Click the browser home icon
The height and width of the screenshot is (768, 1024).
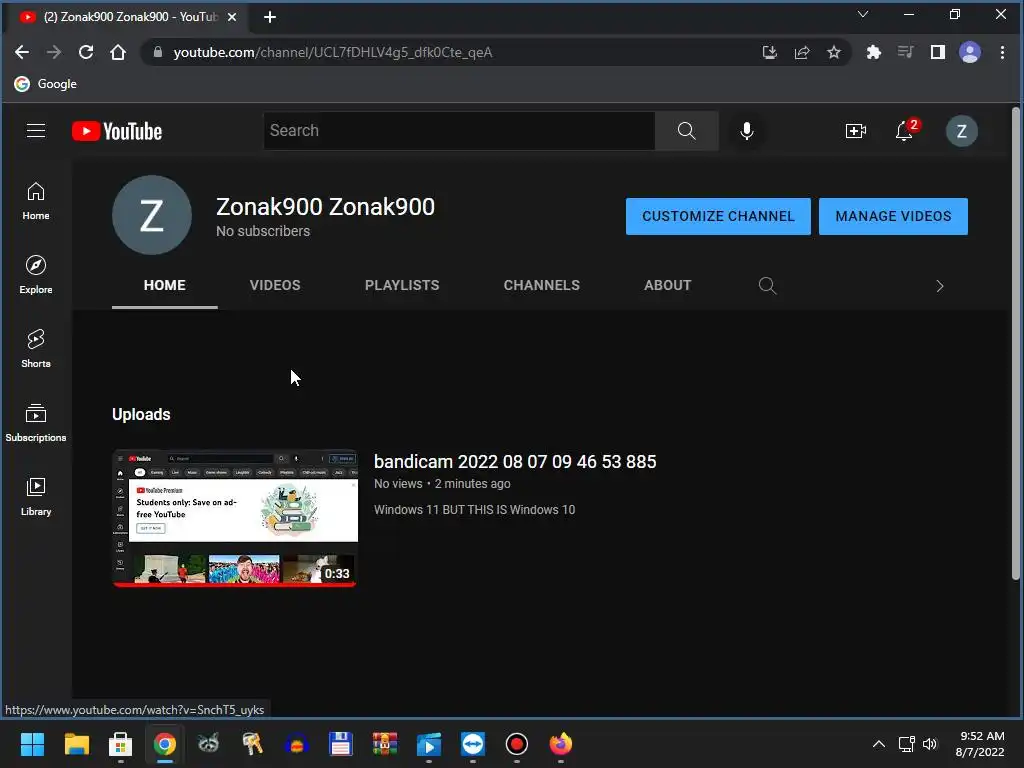[118, 52]
